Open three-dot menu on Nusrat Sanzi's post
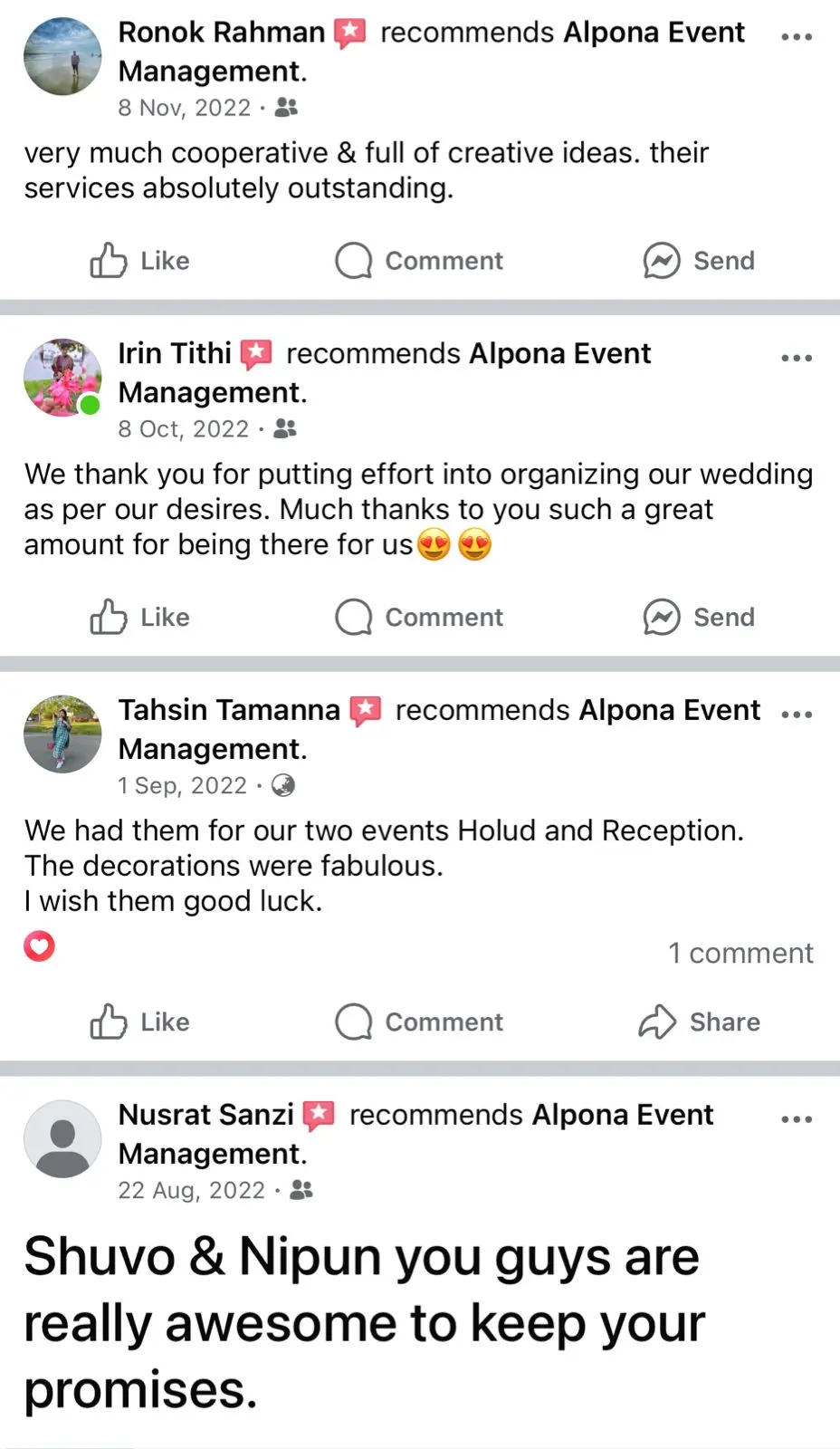The image size is (840, 1449). click(796, 1119)
